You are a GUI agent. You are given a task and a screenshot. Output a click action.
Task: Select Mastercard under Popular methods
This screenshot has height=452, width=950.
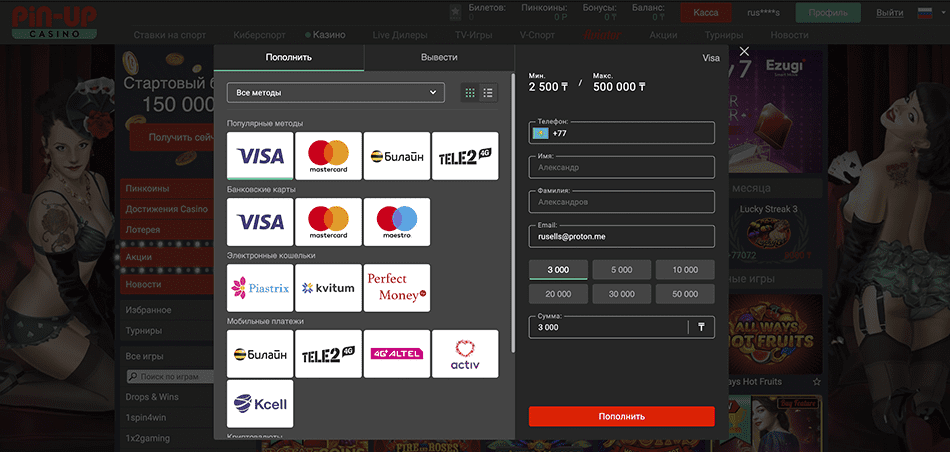(x=328, y=156)
